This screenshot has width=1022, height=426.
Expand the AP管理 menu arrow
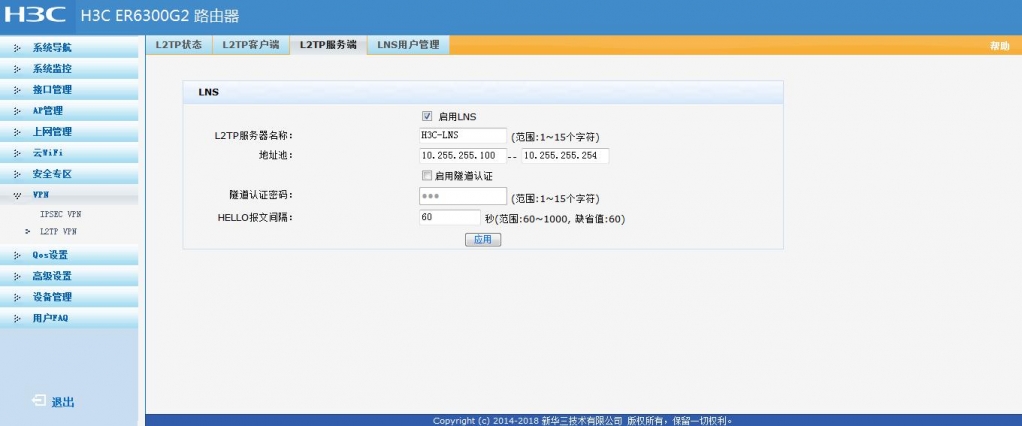click(17, 111)
